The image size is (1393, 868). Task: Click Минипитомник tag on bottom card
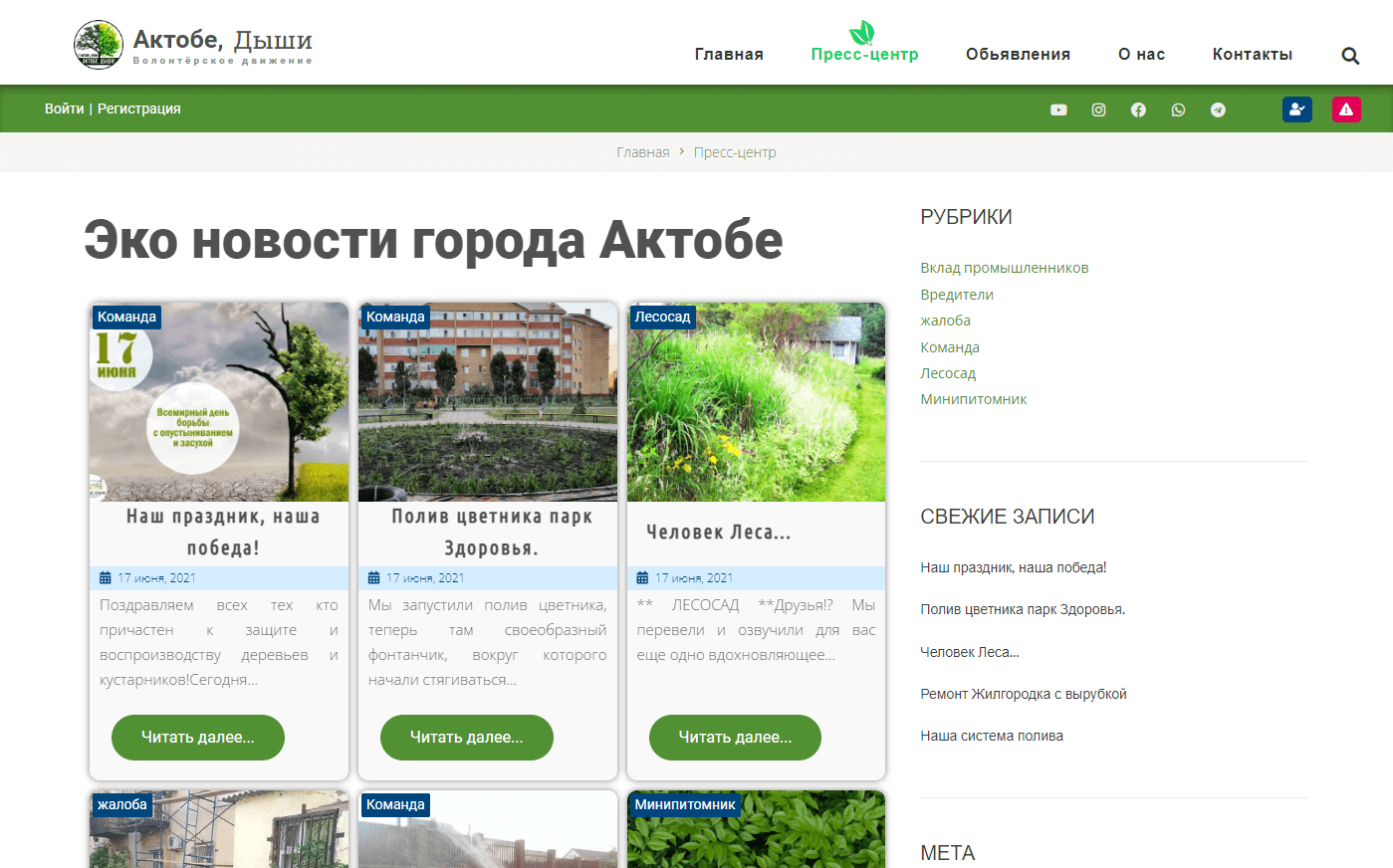[685, 804]
